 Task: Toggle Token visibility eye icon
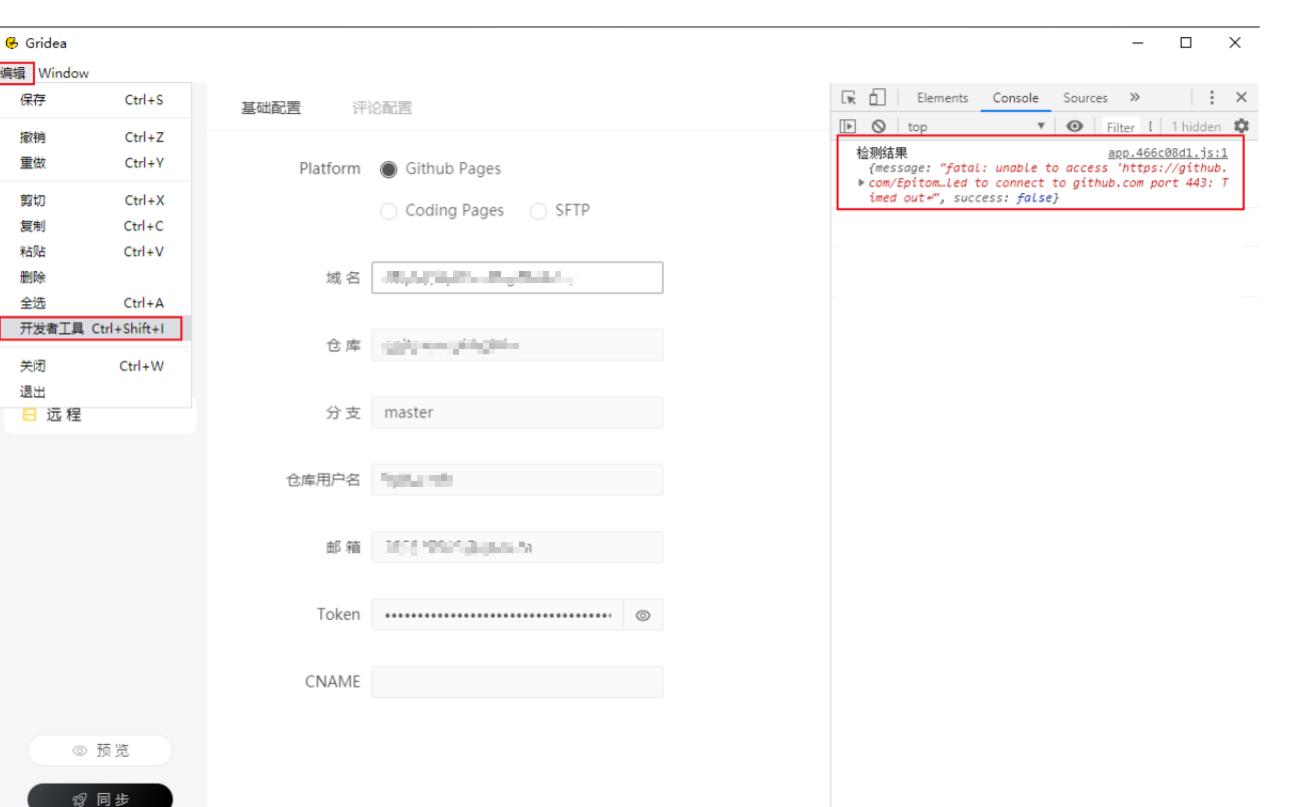[643, 615]
